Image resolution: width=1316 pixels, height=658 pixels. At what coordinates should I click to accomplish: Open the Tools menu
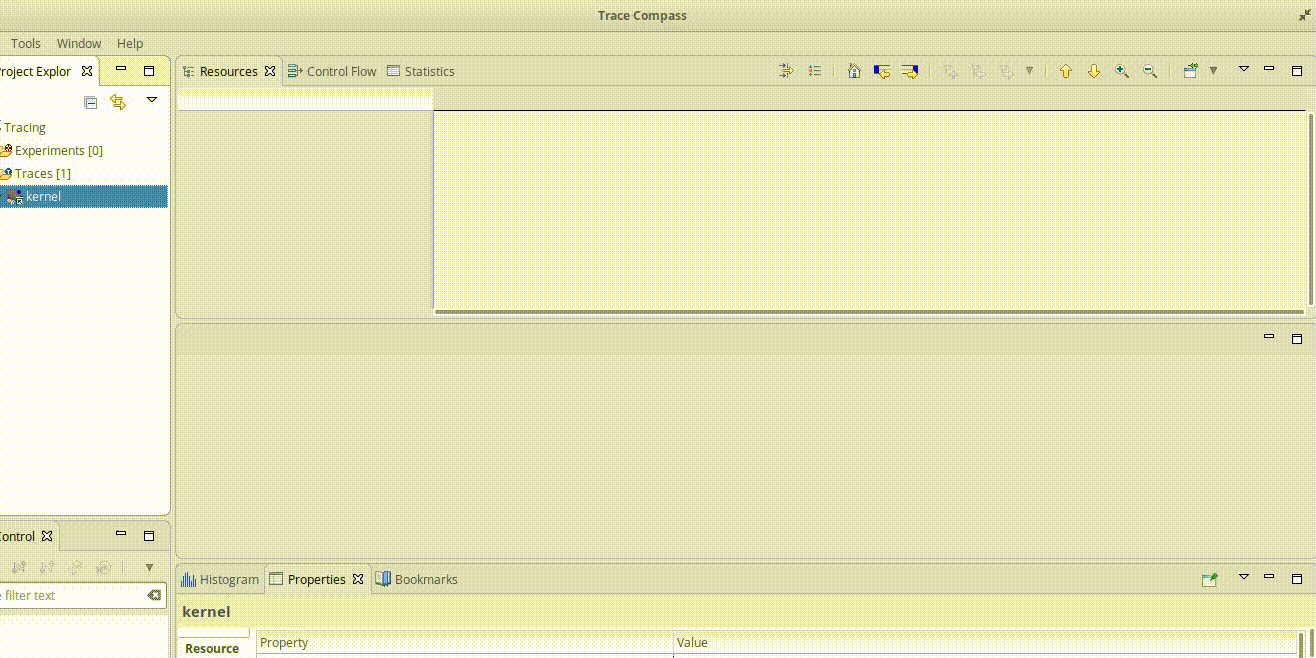click(x=25, y=43)
